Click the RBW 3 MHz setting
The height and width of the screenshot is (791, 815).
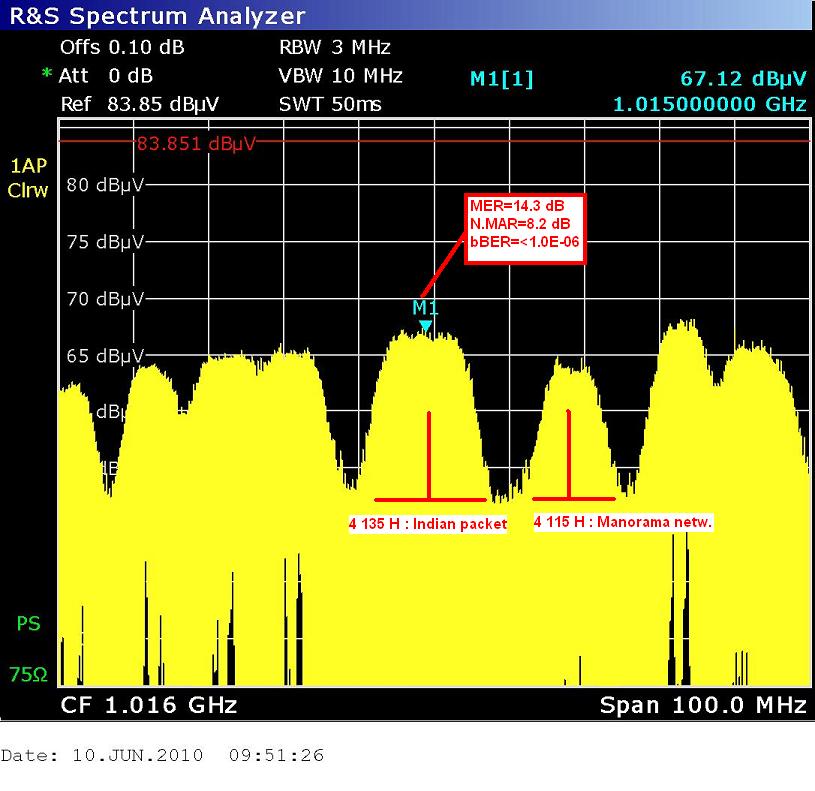pyautogui.click(x=335, y=47)
